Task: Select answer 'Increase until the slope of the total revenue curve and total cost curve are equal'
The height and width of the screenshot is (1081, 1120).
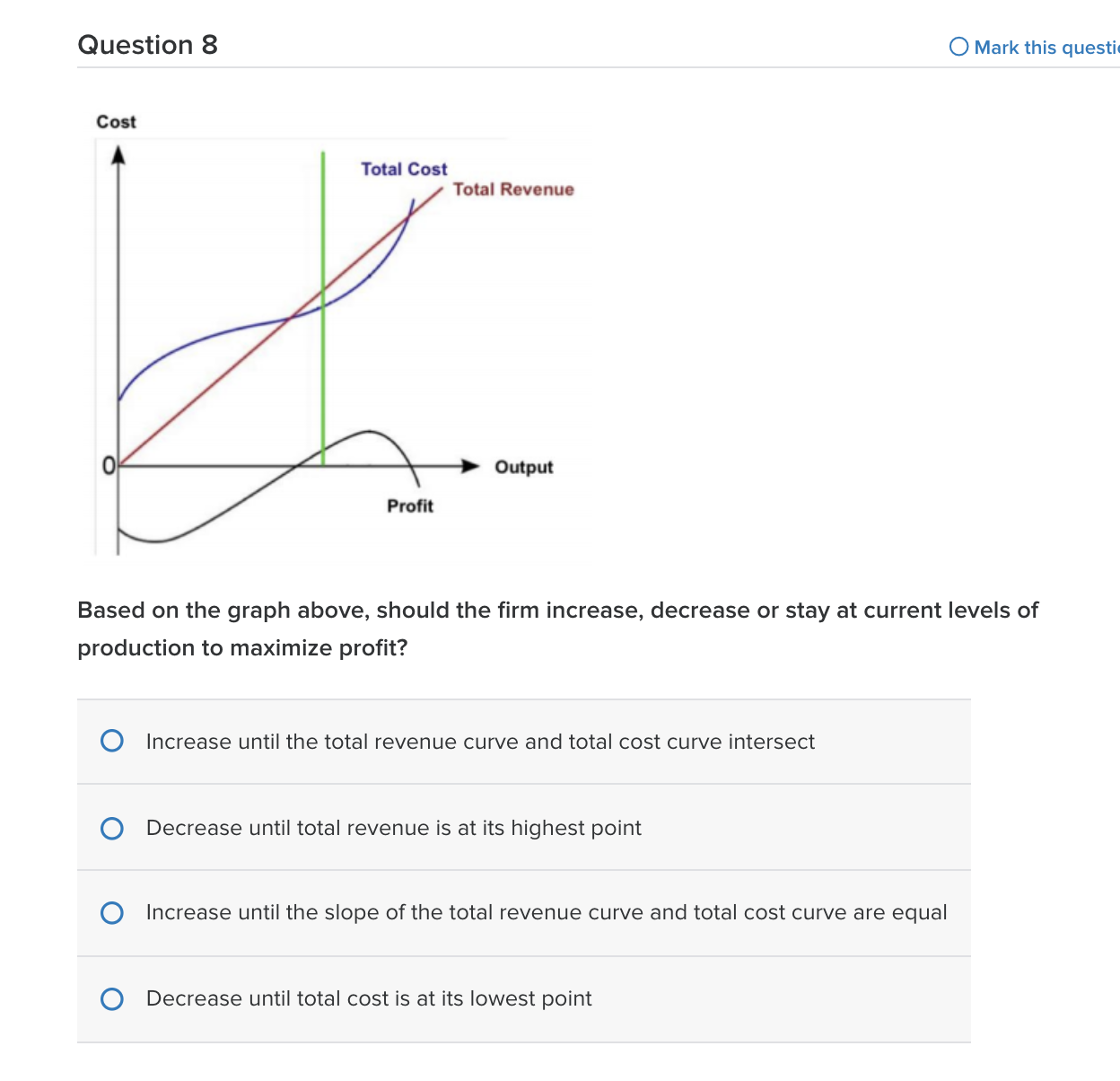Action: [x=111, y=912]
